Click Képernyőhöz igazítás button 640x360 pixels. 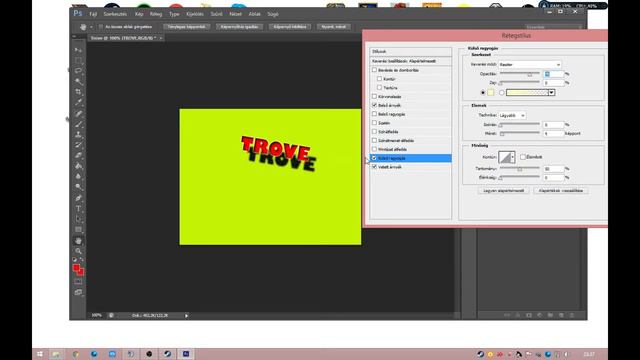click(239, 27)
